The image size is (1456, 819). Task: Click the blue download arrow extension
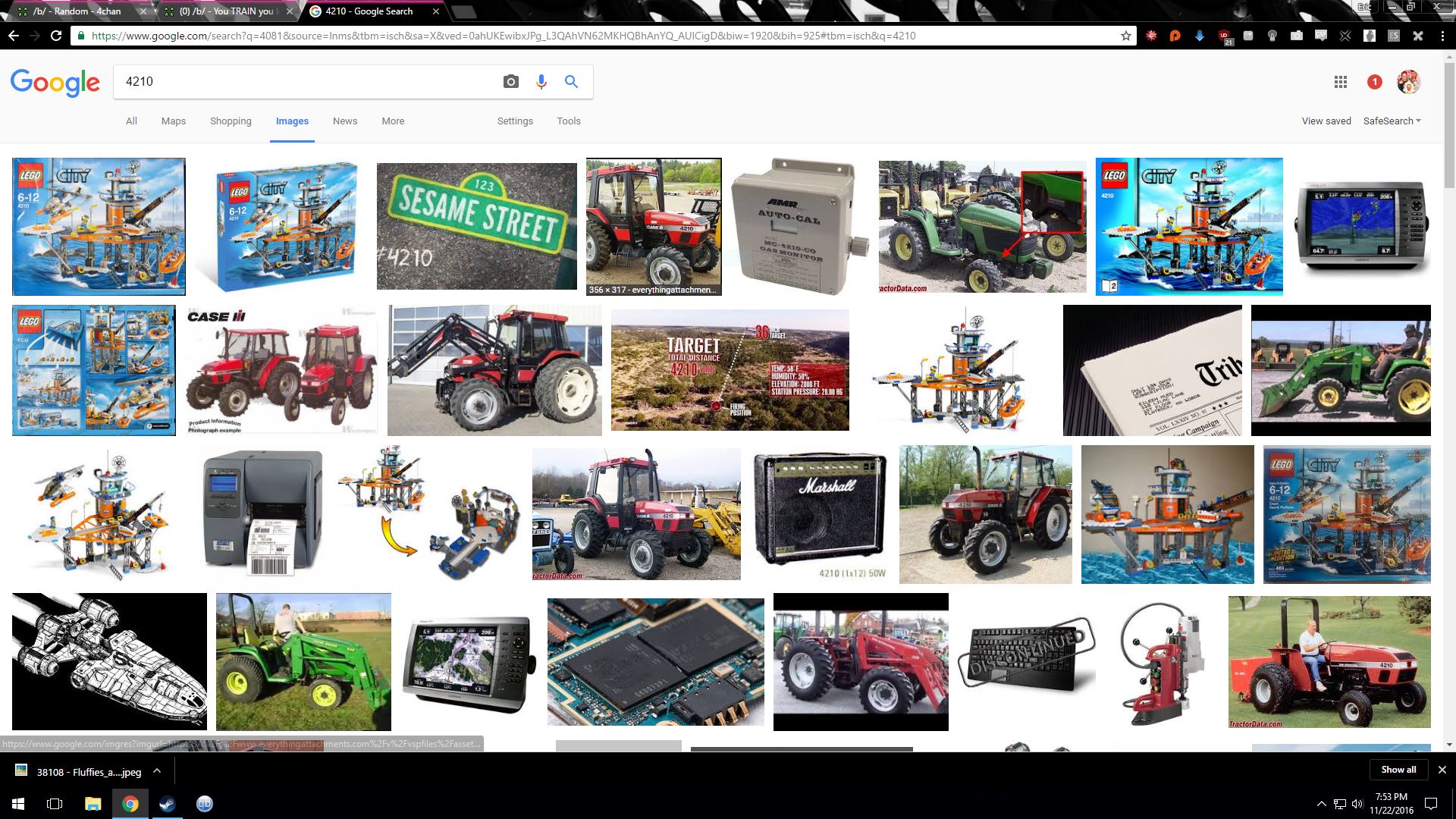click(x=1200, y=36)
